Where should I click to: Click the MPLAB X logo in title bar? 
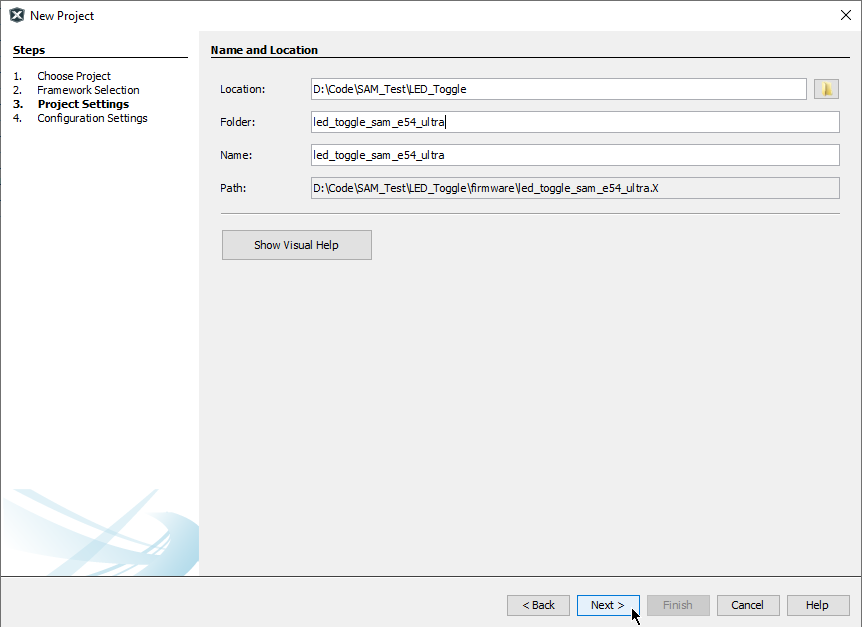17,15
